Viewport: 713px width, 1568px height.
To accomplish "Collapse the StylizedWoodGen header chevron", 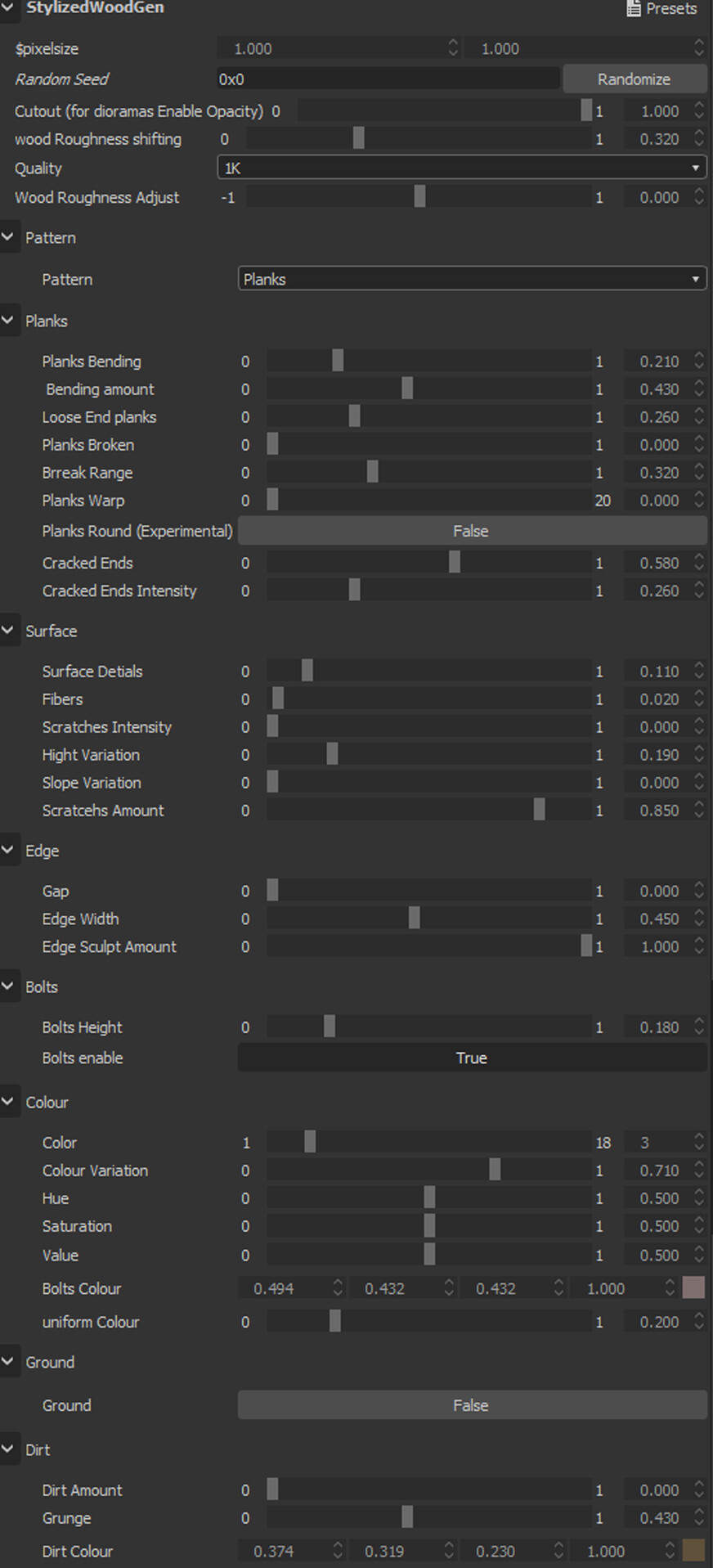I will click(7, 8).
